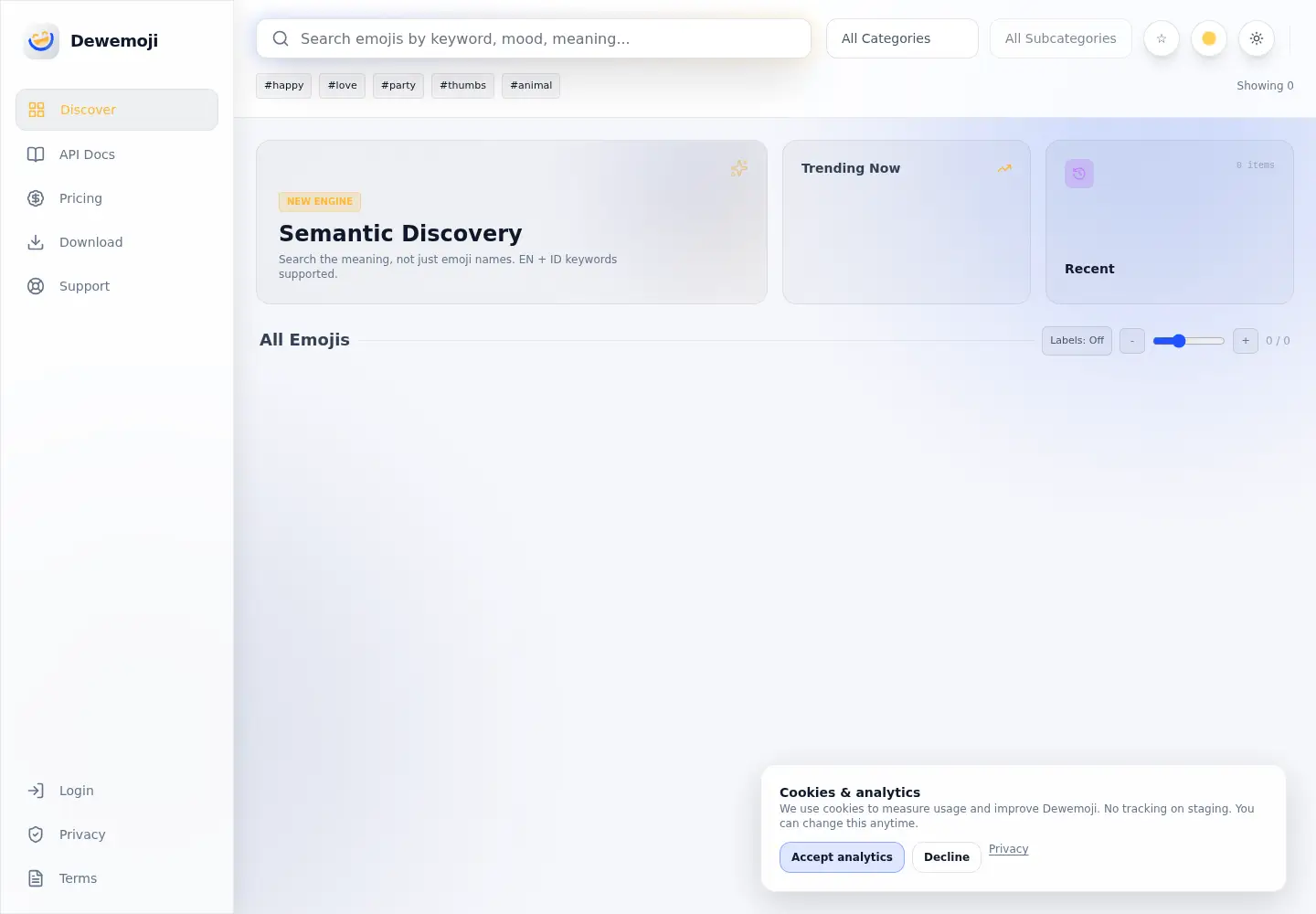
Task: Open the All Subcategories dropdown
Action: [1060, 38]
